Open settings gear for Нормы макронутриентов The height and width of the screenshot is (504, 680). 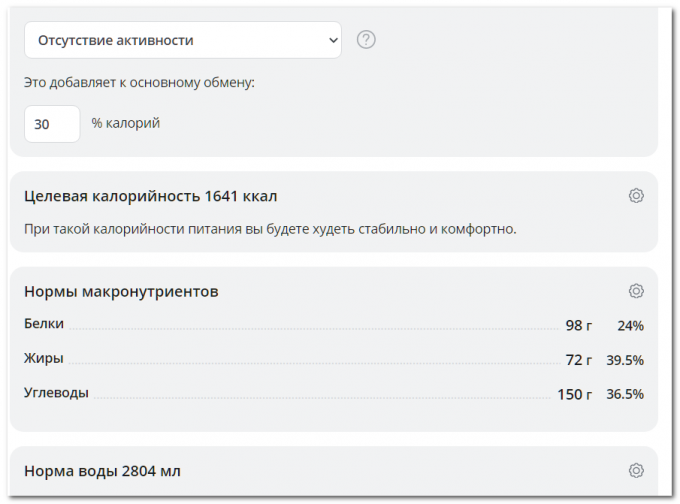pyautogui.click(x=636, y=291)
